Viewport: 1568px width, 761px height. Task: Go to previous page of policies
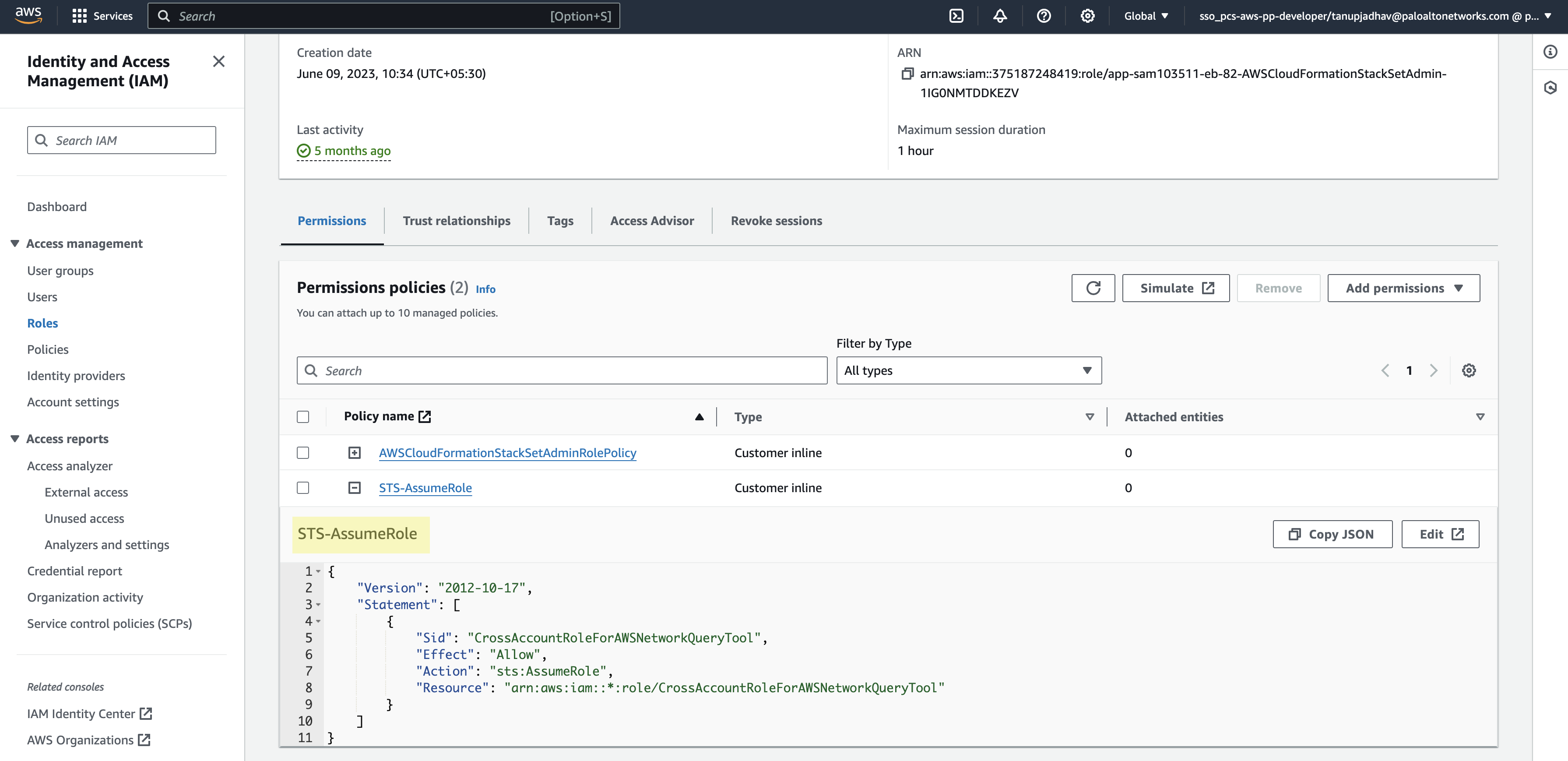tap(1385, 370)
